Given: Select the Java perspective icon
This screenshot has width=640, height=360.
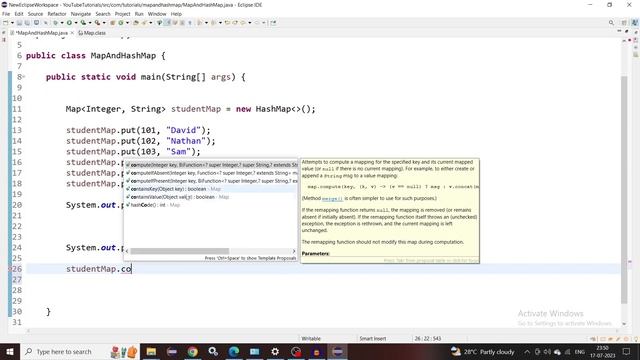Looking at the screenshot, I should [x=634, y=23].
